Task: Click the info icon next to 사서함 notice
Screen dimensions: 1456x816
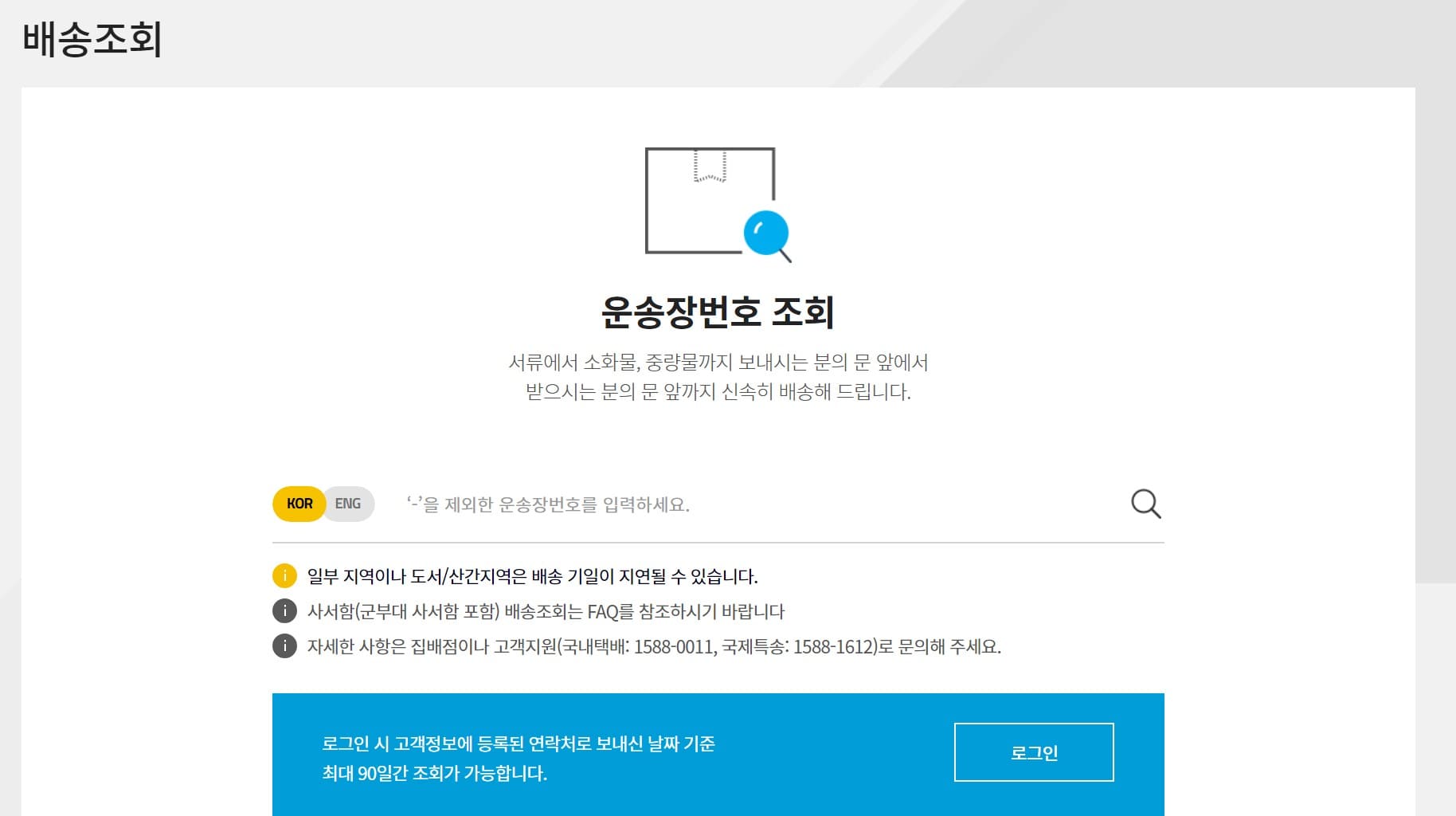Action: click(284, 611)
